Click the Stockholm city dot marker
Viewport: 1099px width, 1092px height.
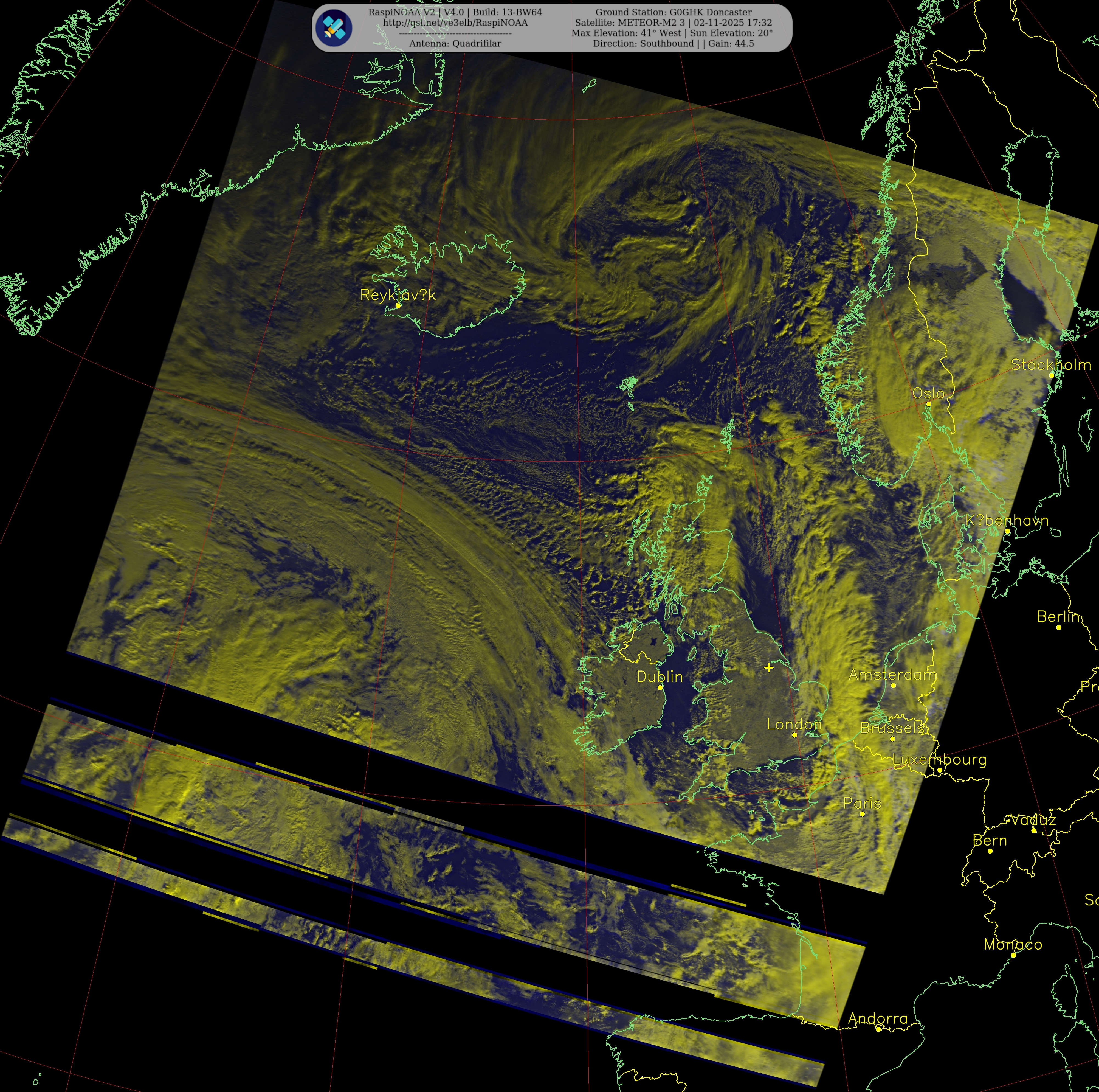click(1051, 375)
